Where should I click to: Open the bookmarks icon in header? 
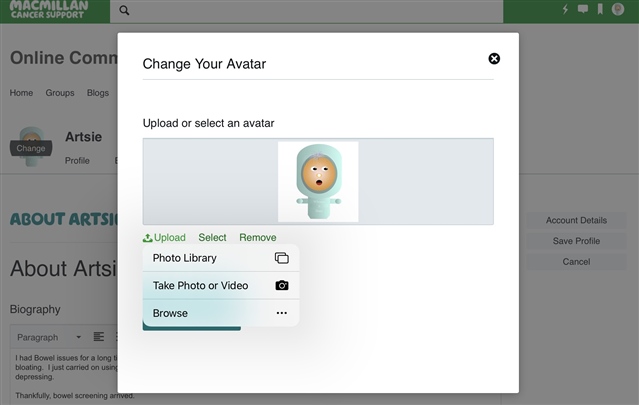(x=600, y=9)
